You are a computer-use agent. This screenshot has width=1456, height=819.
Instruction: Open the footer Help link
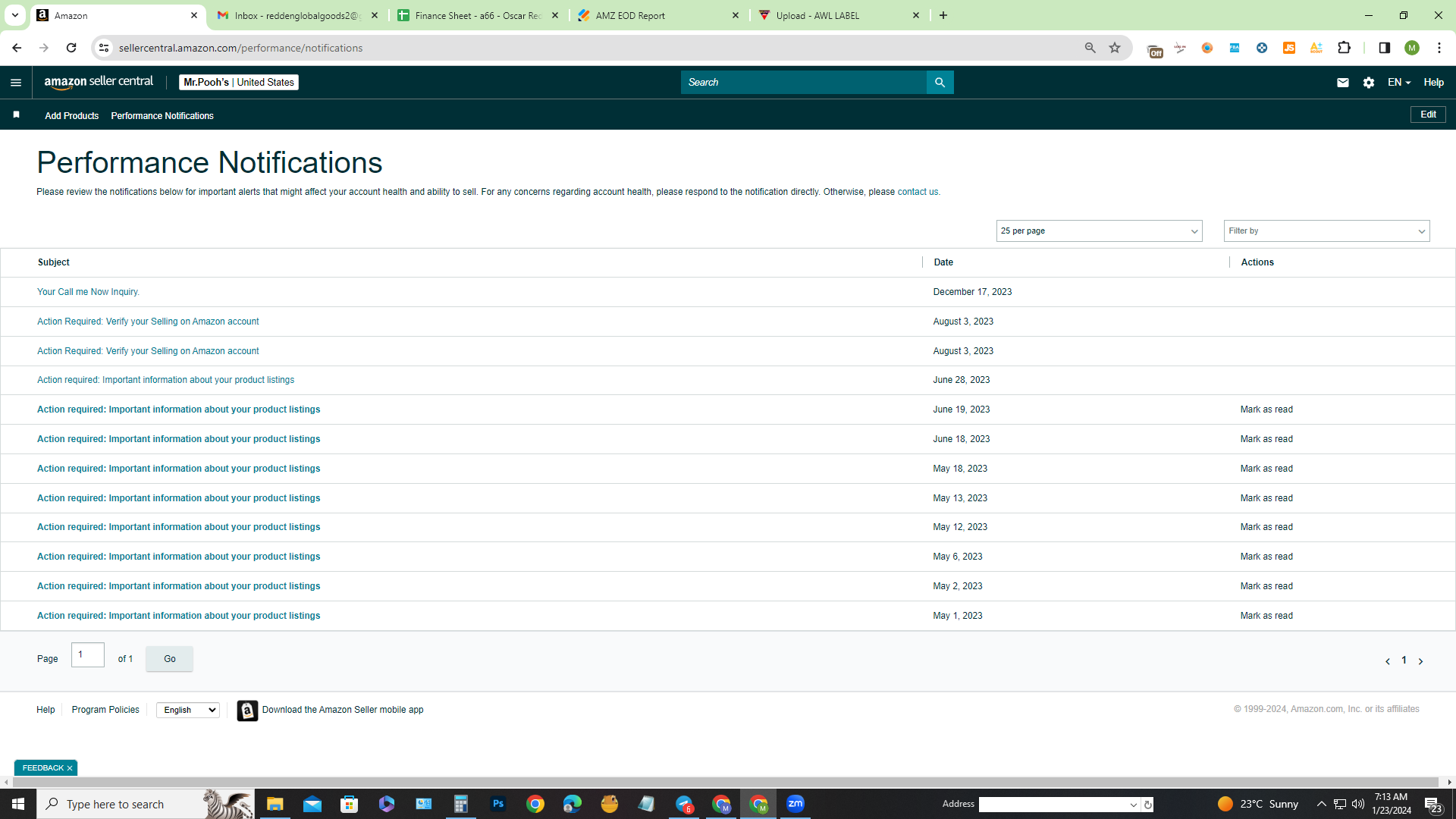[45, 710]
